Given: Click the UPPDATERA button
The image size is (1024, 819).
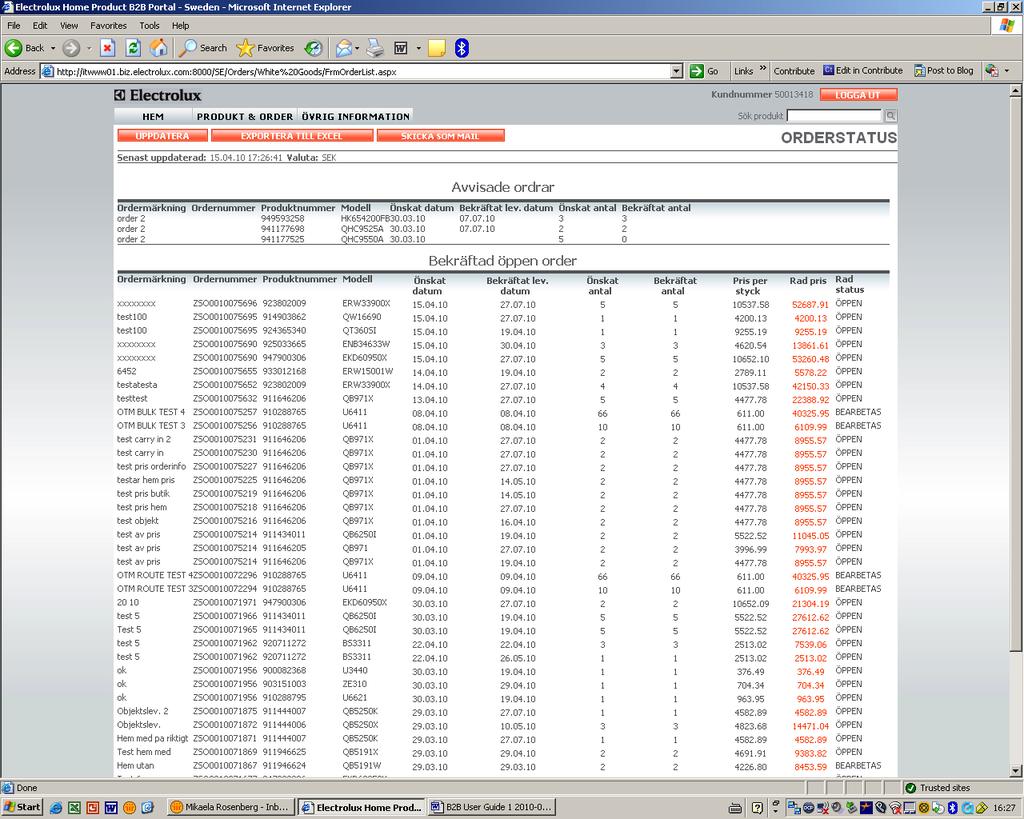Looking at the screenshot, I should tap(163, 135).
